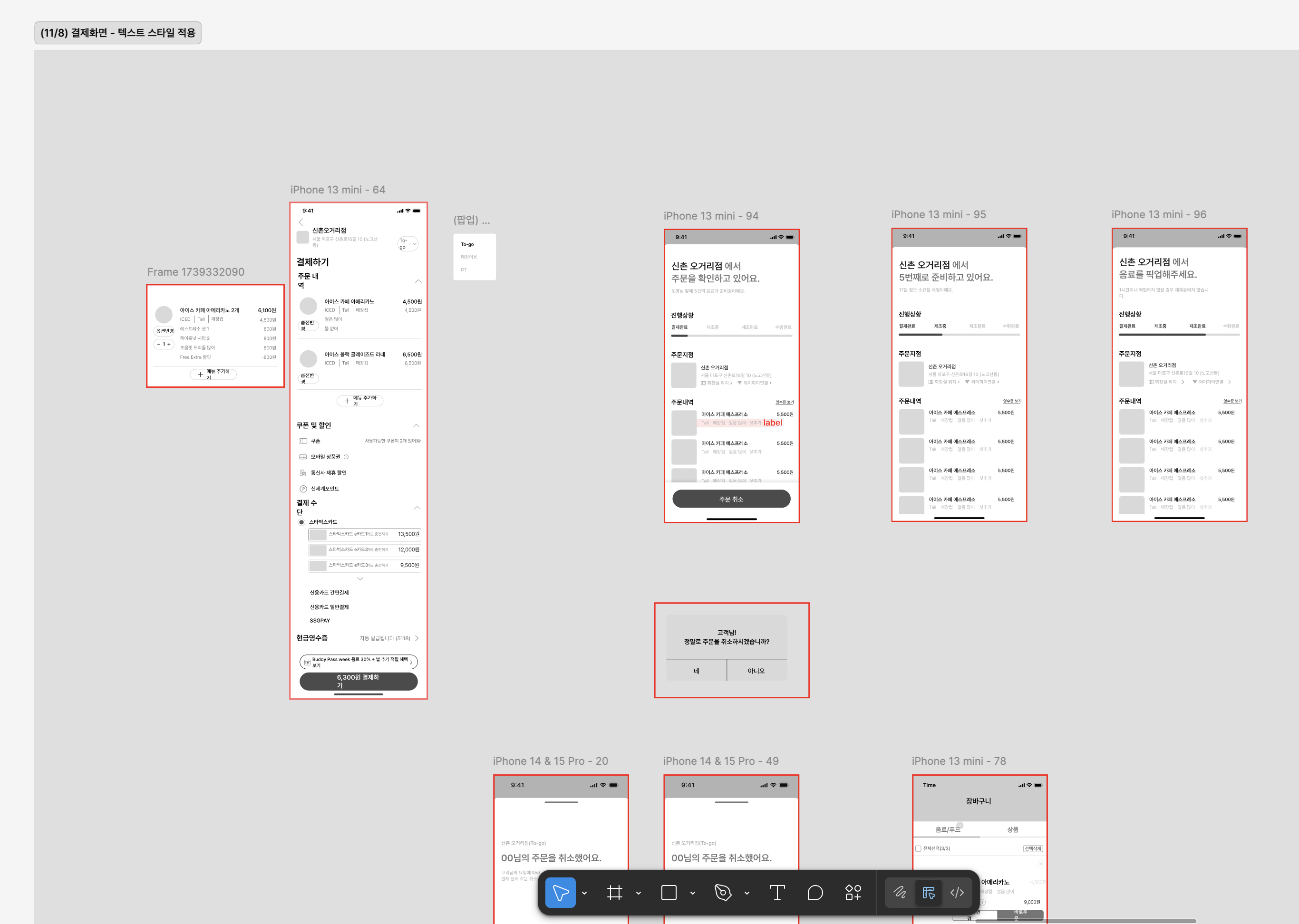
Task: Select the 음료/푸드 tab
Action: tap(947, 829)
